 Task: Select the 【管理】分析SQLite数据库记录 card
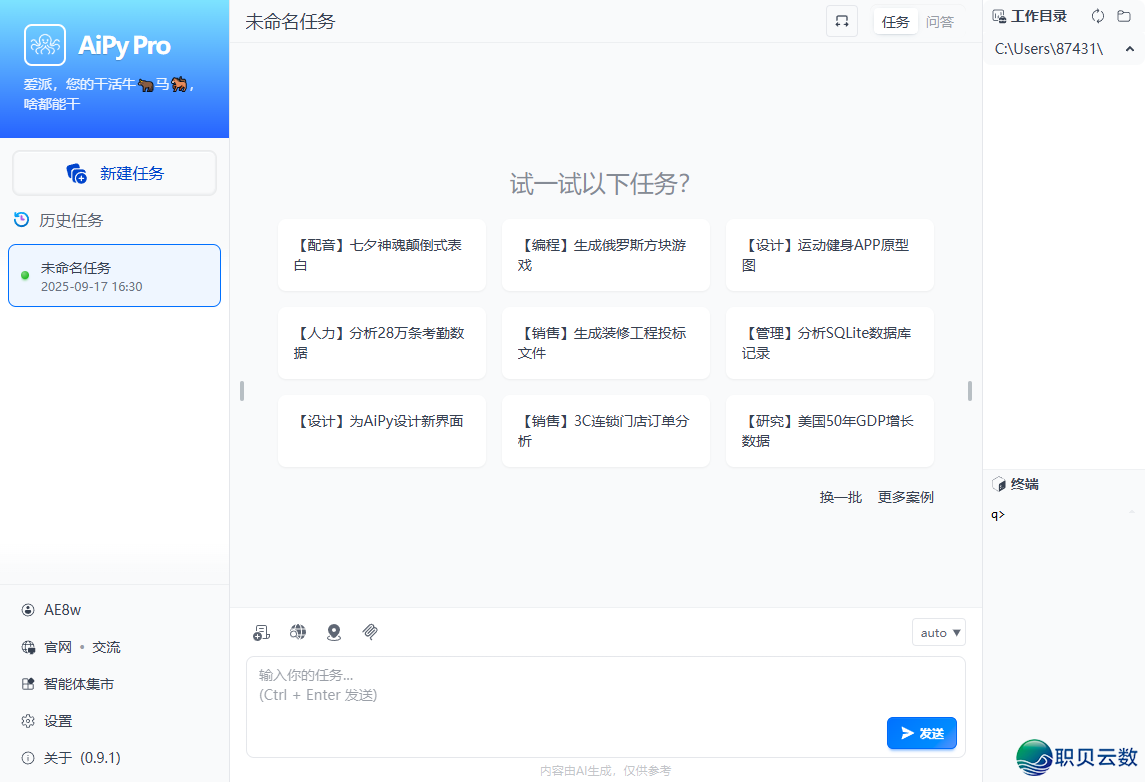[830, 342]
